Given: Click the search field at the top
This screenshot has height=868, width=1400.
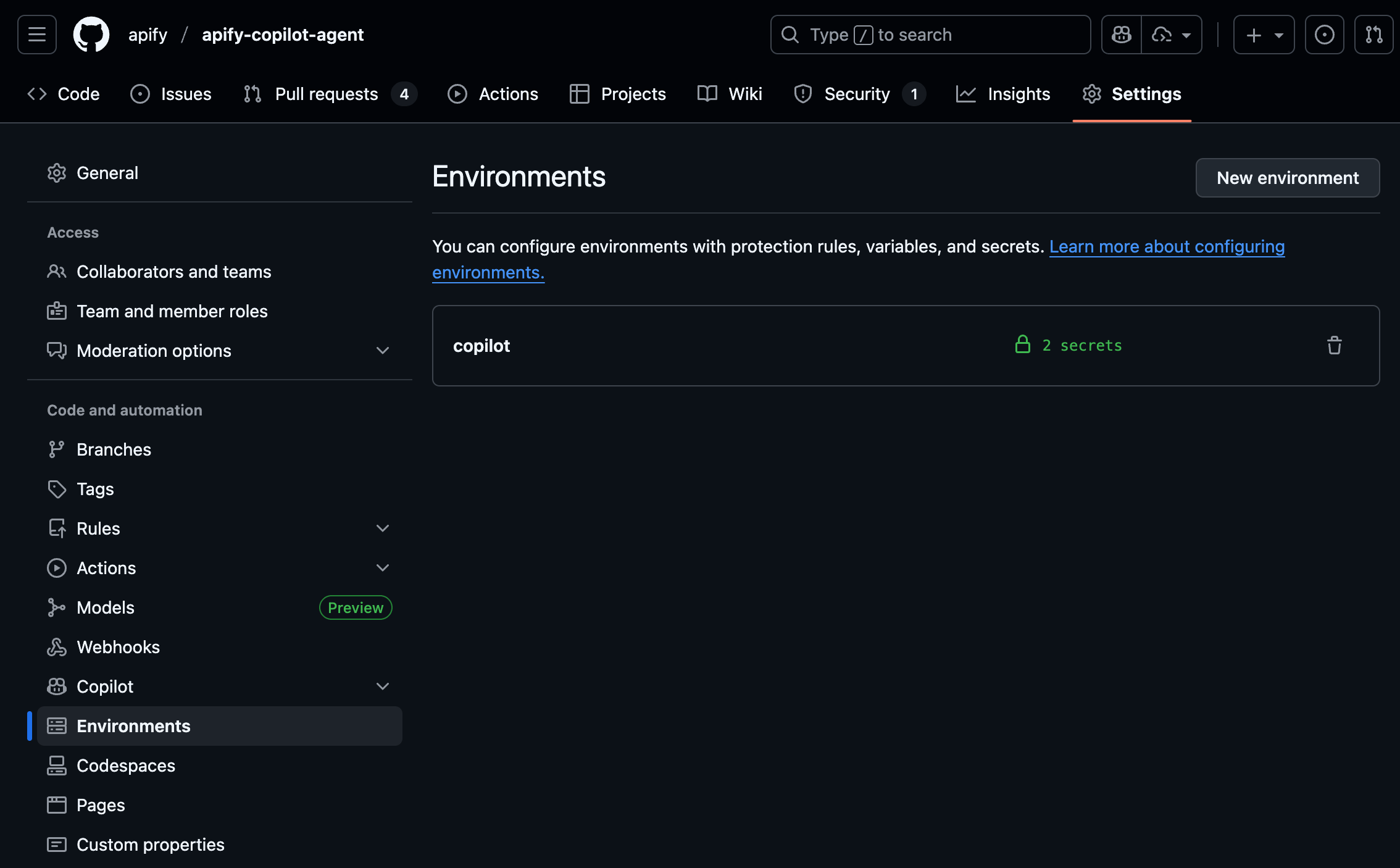Looking at the screenshot, I should coord(930,35).
